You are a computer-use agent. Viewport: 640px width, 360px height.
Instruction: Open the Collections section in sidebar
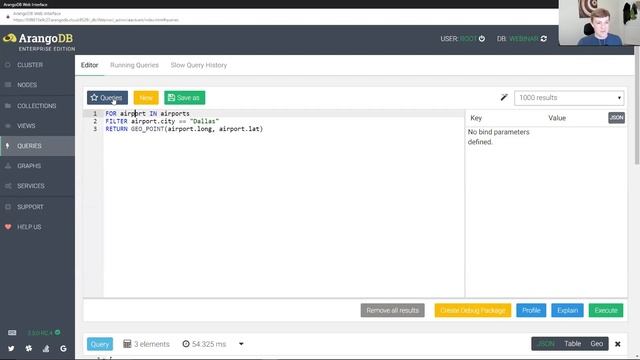pyautogui.click(x=37, y=106)
